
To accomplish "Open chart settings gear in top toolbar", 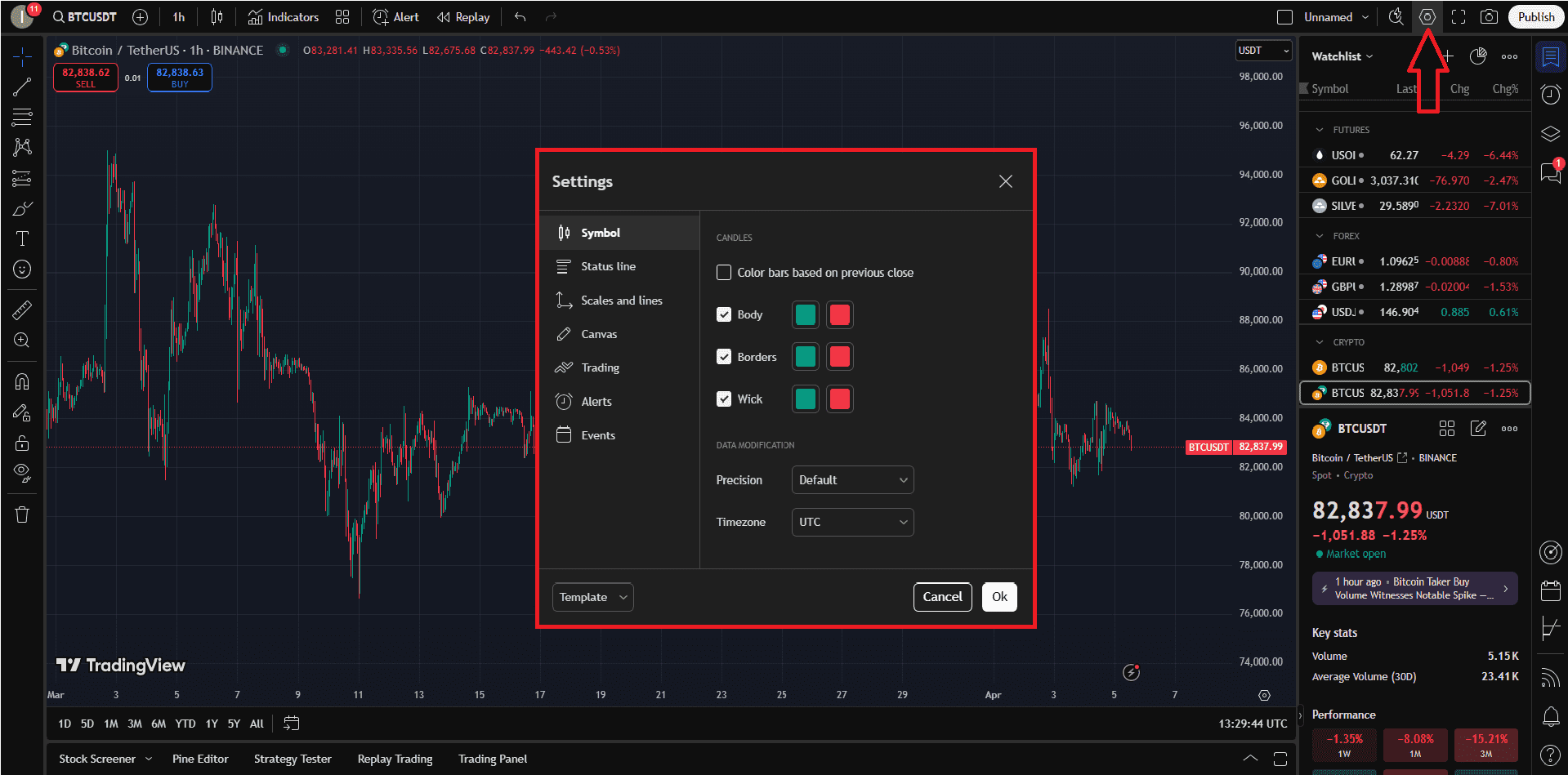I will tap(1427, 17).
